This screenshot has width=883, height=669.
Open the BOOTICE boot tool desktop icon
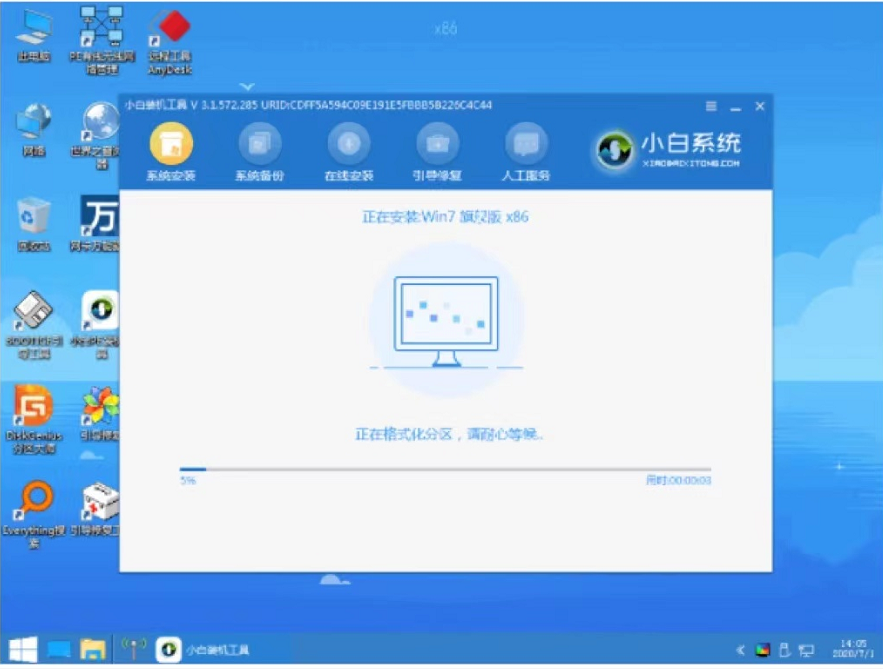(x=34, y=325)
